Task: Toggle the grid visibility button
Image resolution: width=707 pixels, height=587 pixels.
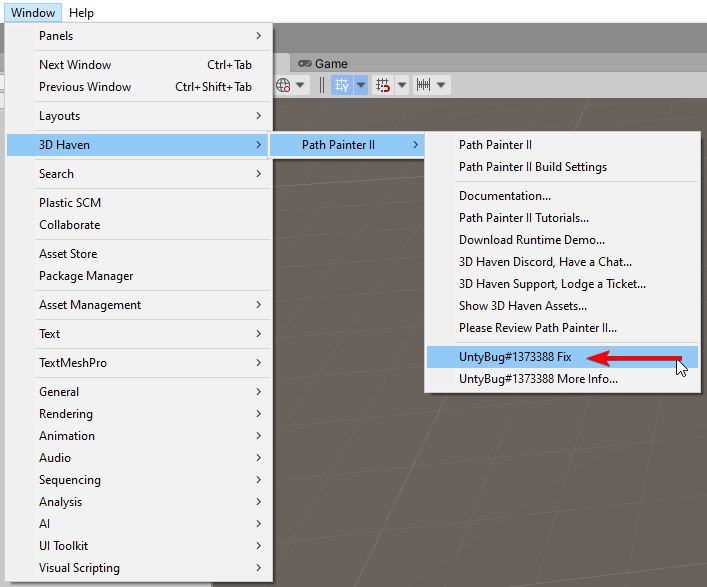Action: tap(342, 85)
